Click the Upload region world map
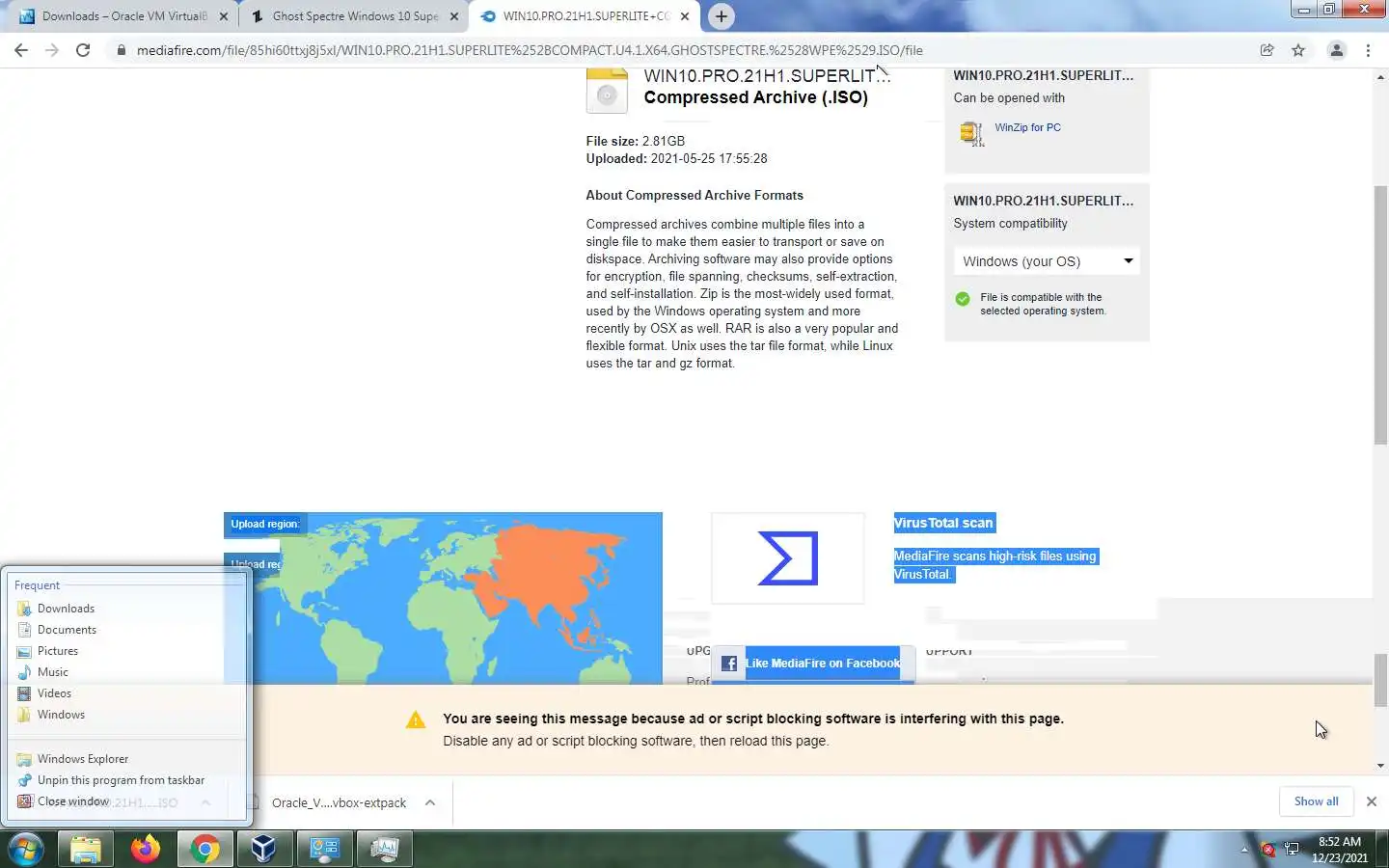The image size is (1389, 868). pyautogui.click(x=443, y=598)
